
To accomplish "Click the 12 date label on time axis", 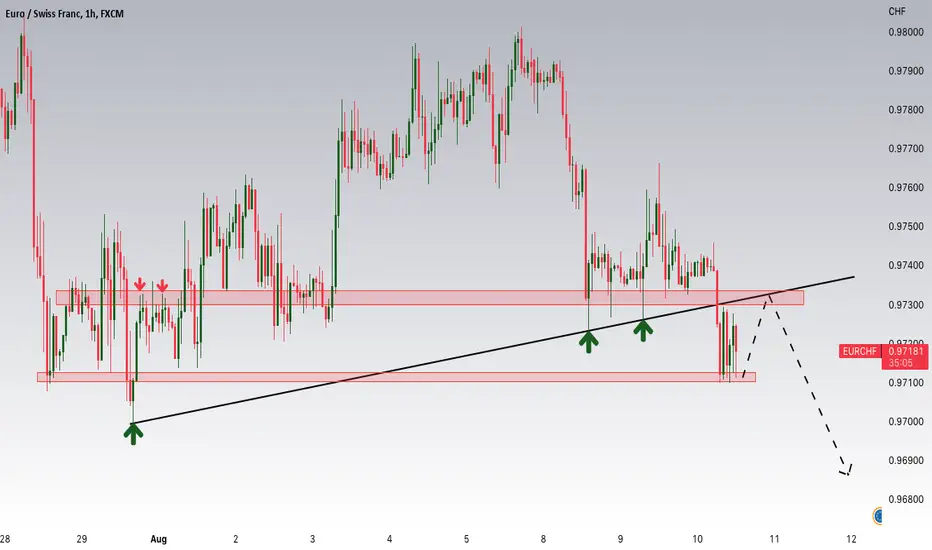I will click(x=851, y=539).
